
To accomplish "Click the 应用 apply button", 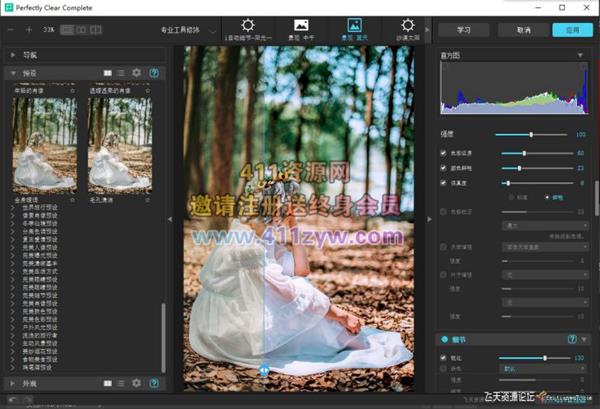I will (x=572, y=30).
